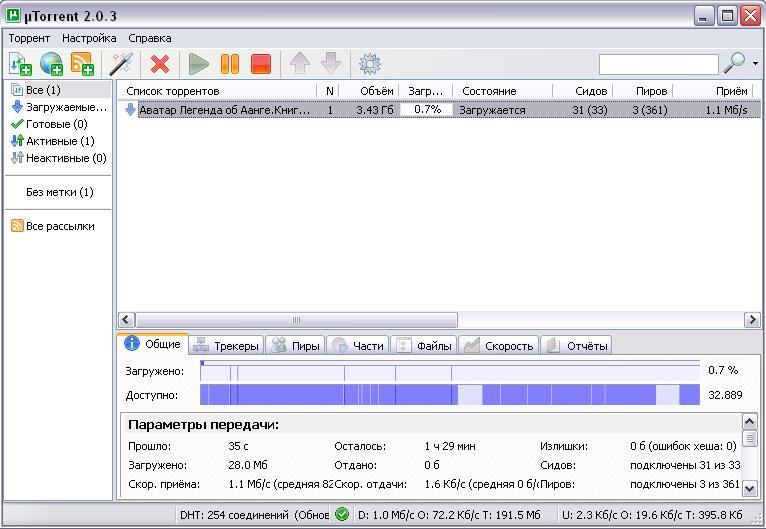Click the 31 (33) seeds cell
The image size is (766, 529).
coord(590,110)
